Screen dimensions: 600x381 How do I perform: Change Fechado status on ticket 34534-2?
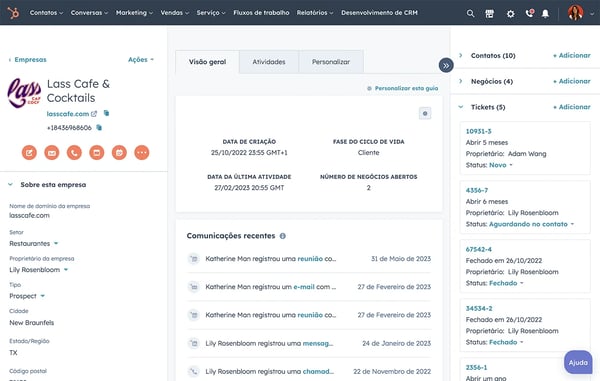click(506, 342)
